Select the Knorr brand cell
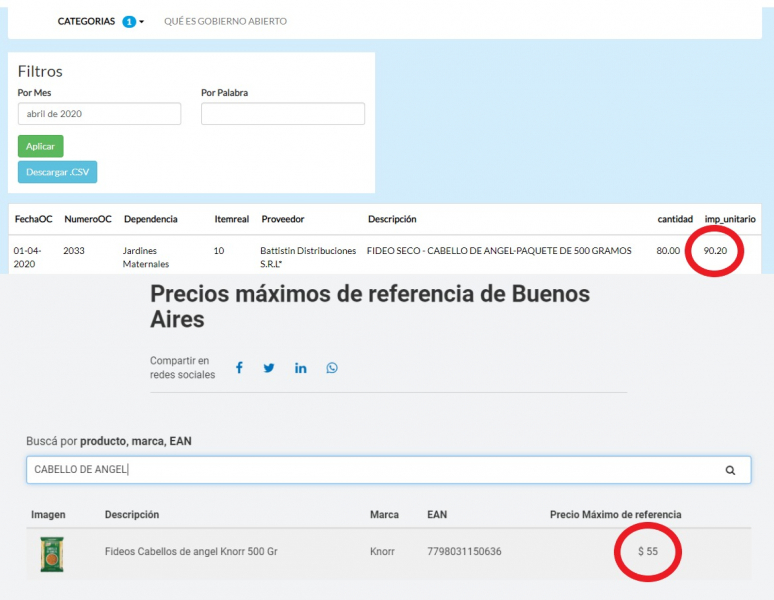This screenshot has width=774, height=600. coord(383,552)
